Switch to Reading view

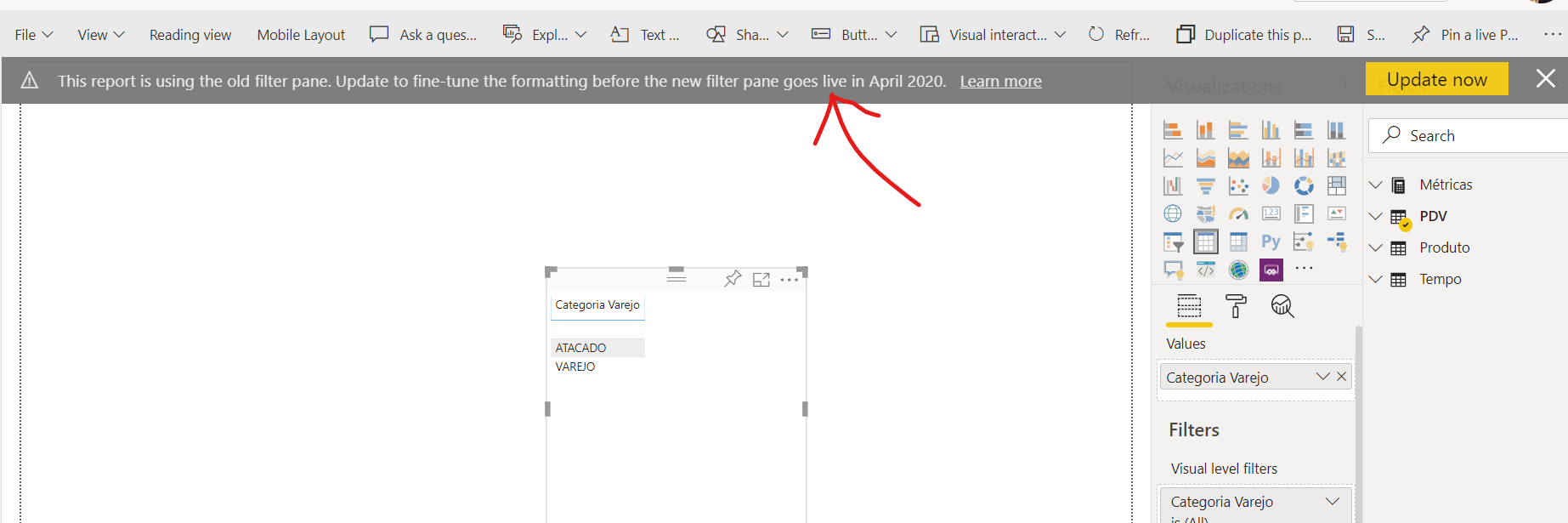[x=190, y=35]
